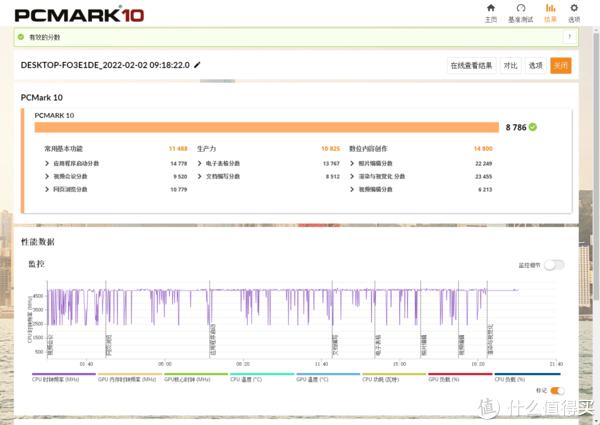Click the 数位内容创作 category heading
600x425 pixels.
point(368,148)
